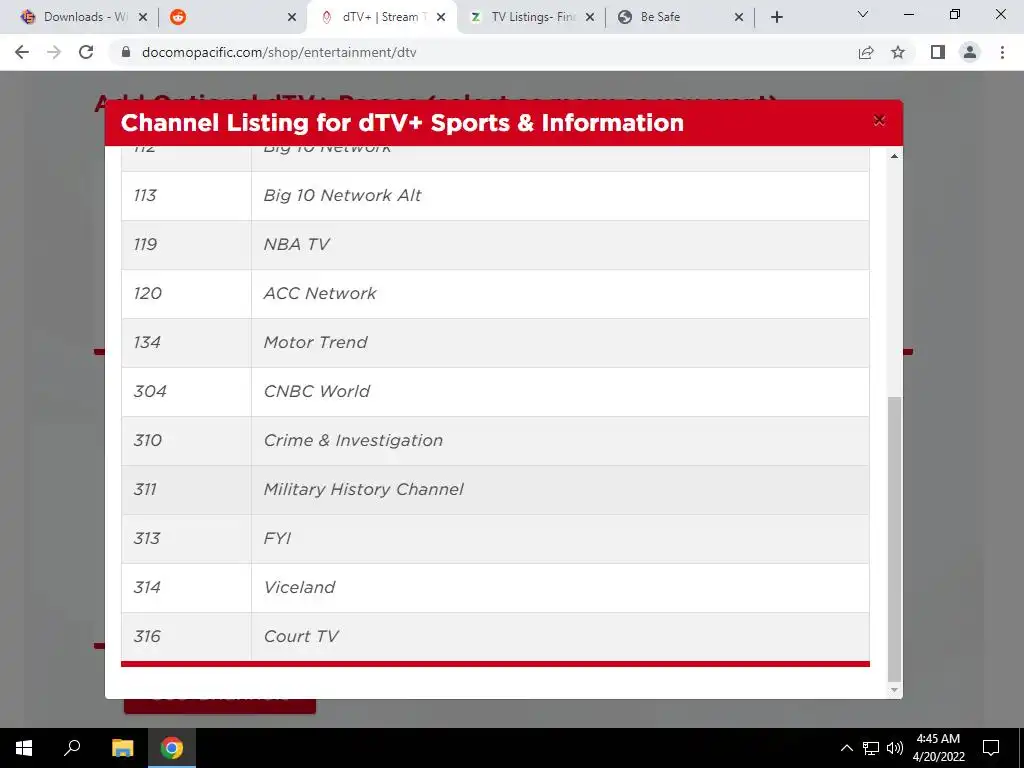Image resolution: width=1024 pixels, height=768 pixels.
Task: Show hidden system tray icons
Action: coord(846,748)
